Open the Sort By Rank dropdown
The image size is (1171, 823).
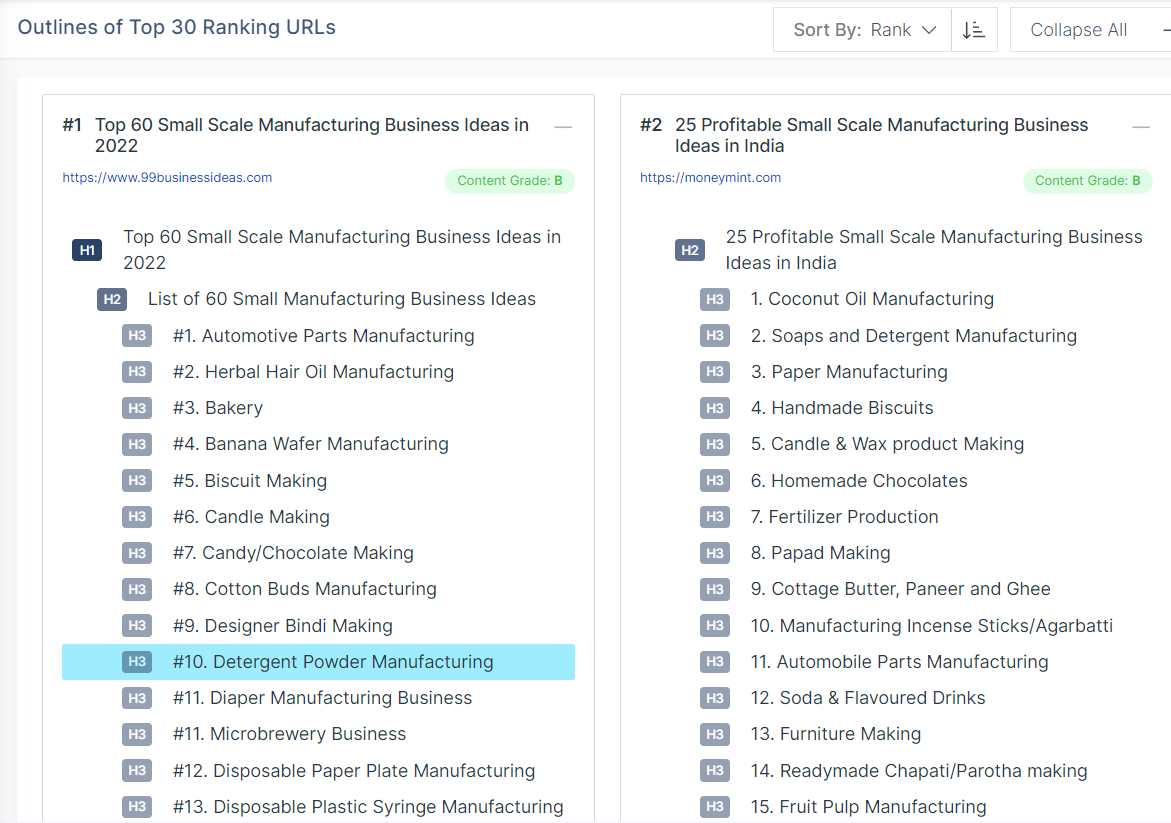(x=863, y=30)
